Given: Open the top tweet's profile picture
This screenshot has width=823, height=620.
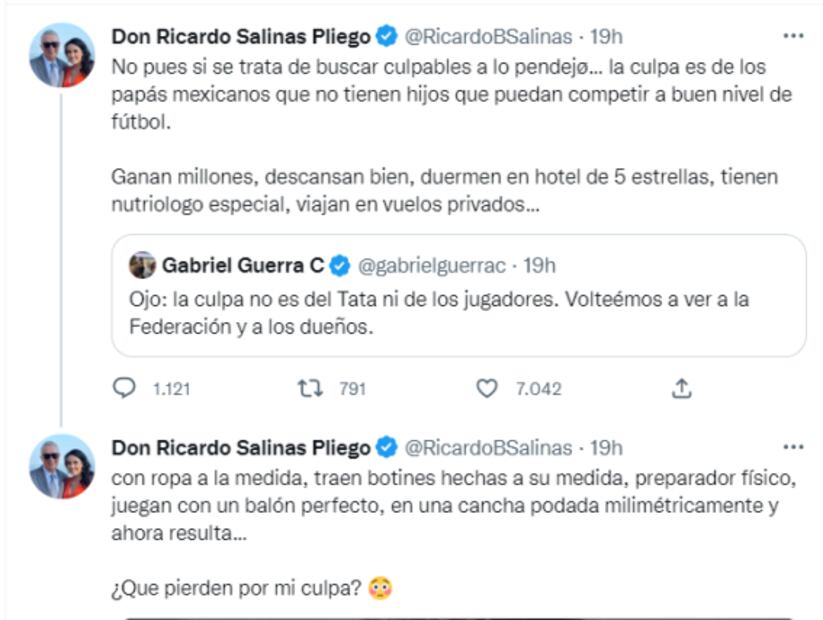Looking at the screenshot, I should tap(61, 55).
